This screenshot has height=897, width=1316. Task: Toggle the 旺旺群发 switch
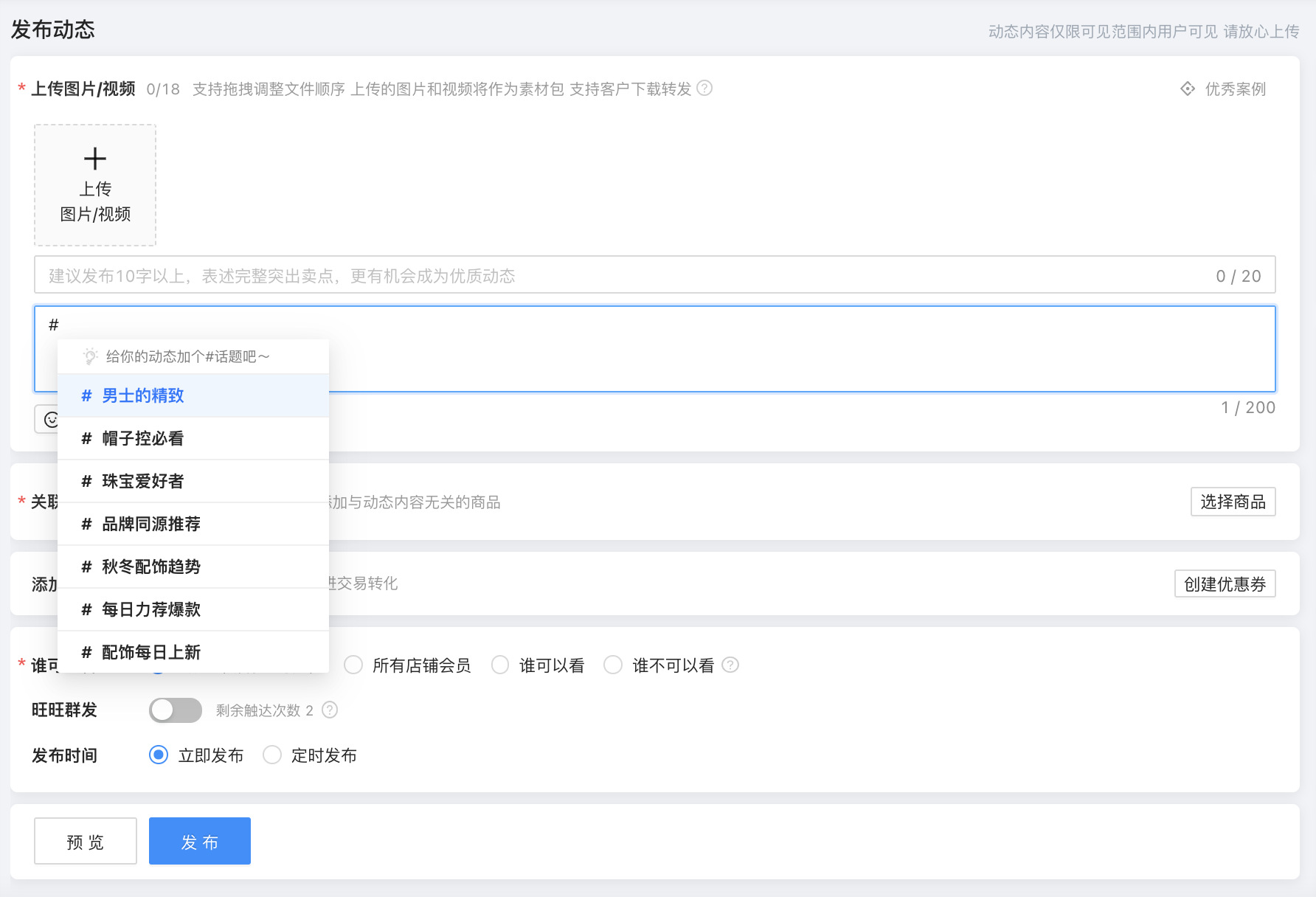pos(176,710)
